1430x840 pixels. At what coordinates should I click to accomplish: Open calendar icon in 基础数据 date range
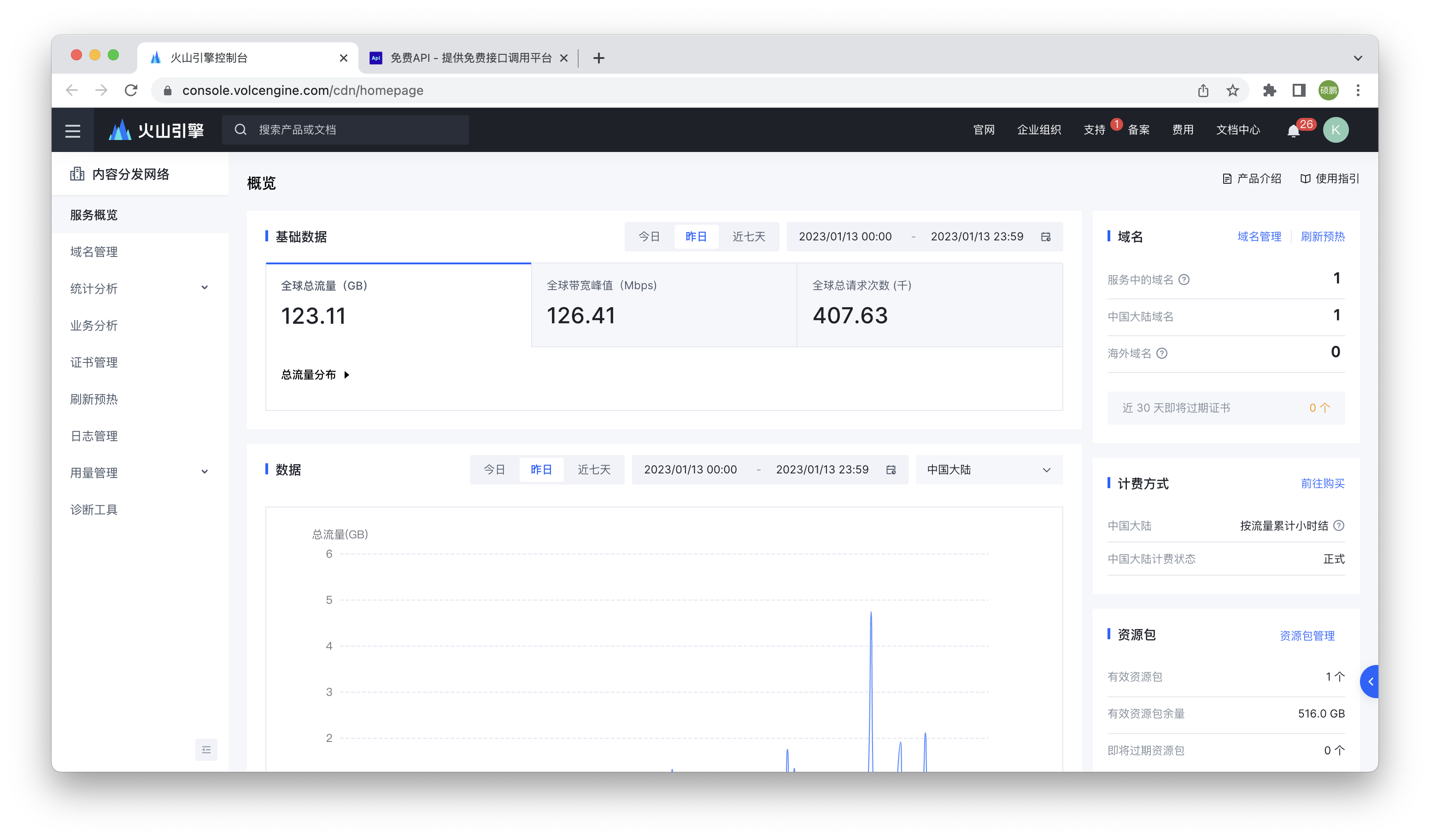coord(1046,237)
